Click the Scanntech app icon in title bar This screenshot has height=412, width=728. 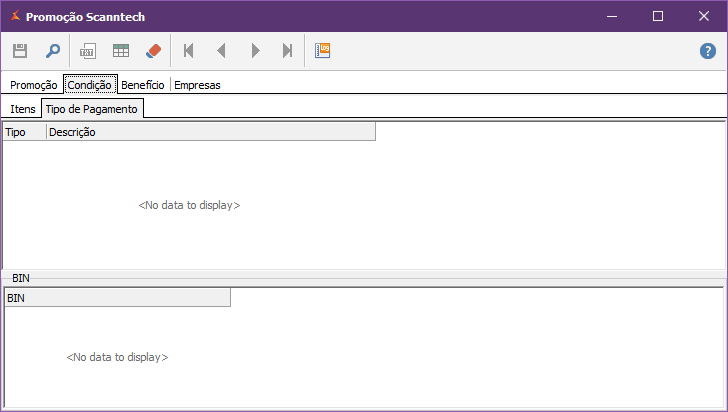point(15,16)
